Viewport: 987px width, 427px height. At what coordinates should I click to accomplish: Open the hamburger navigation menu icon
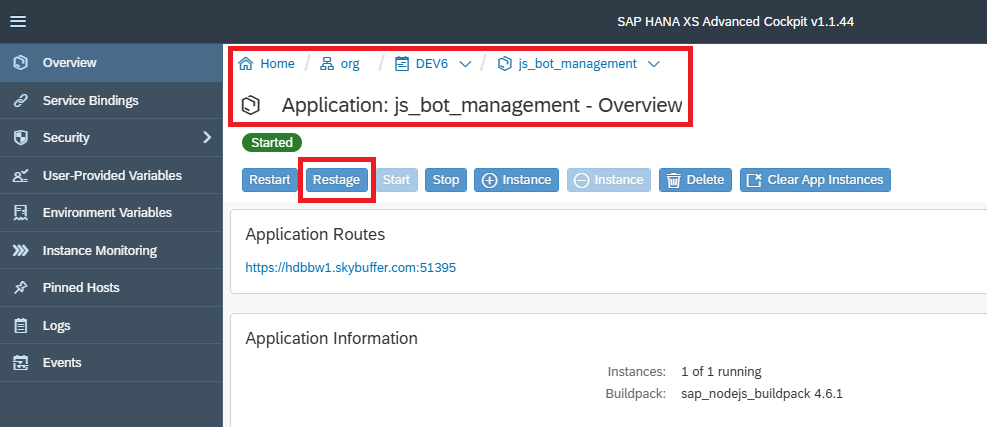tap(18, 21)
